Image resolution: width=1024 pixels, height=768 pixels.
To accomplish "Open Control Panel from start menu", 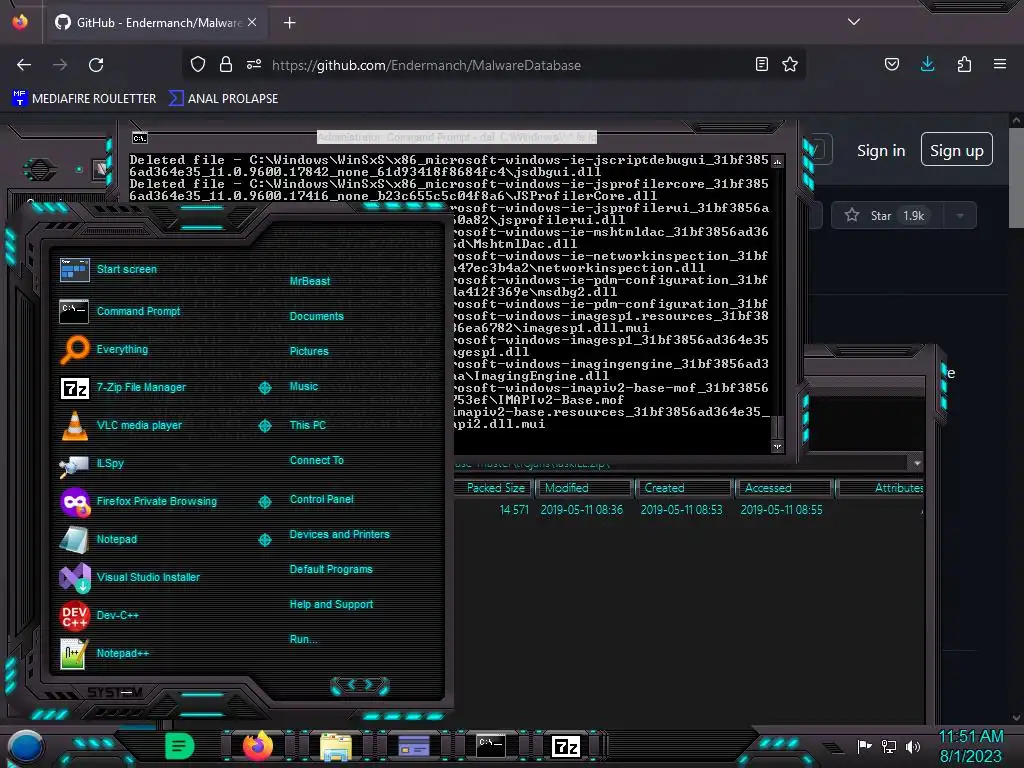I will pyautogui.click(x=321, y=499).
